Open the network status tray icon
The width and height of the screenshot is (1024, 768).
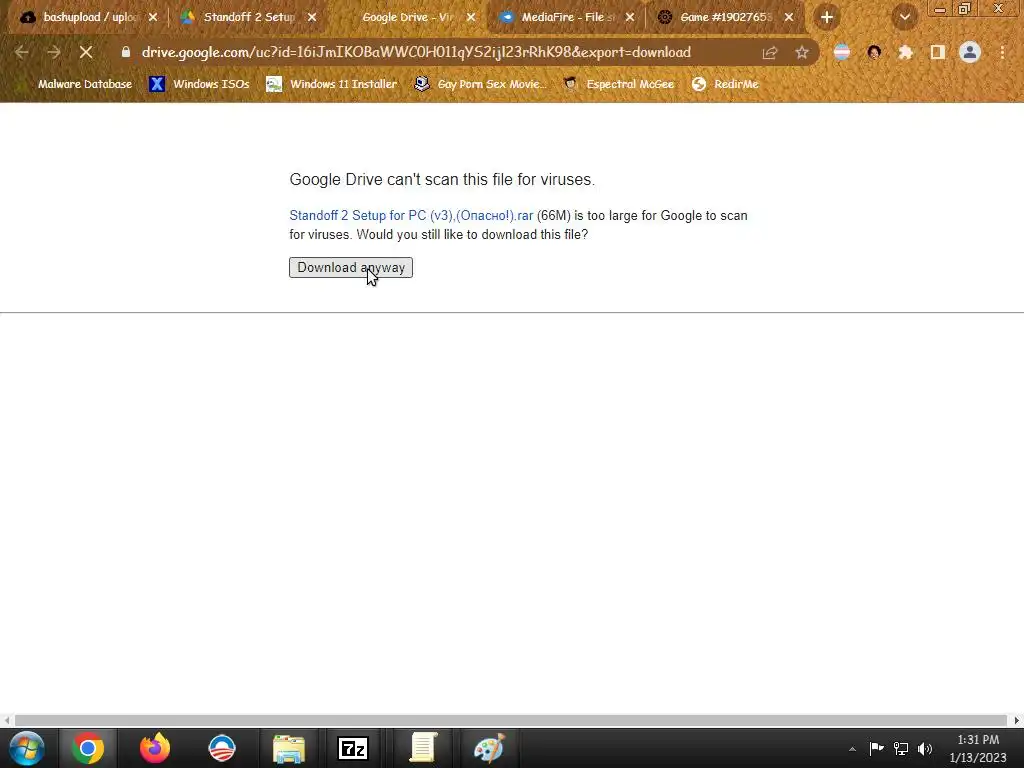tap(901, 748)
